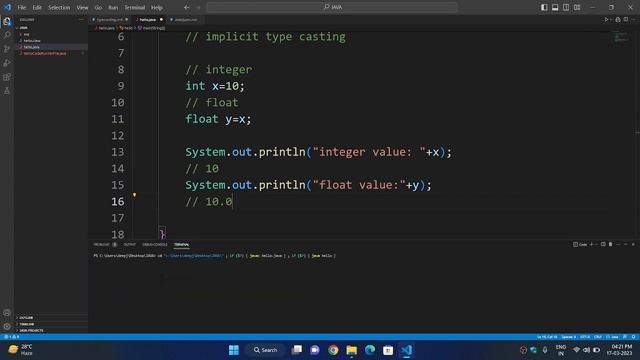Screen dimensions: 640x360
Task: Open Help menu
Action: click(157, 7)
